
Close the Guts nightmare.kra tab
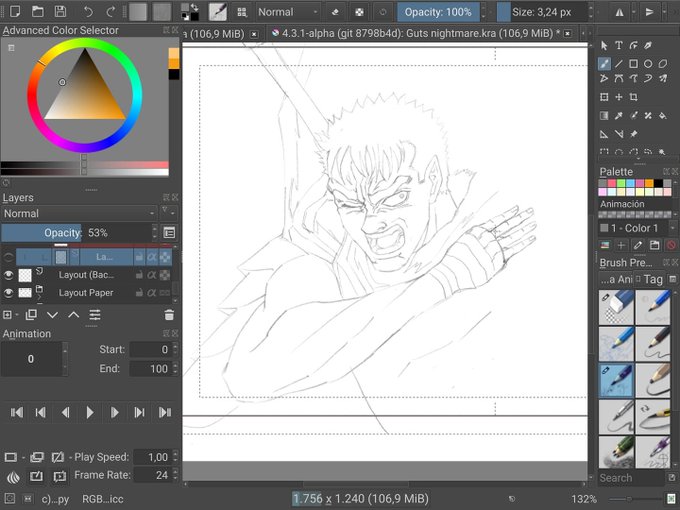(x=567, y=33)
